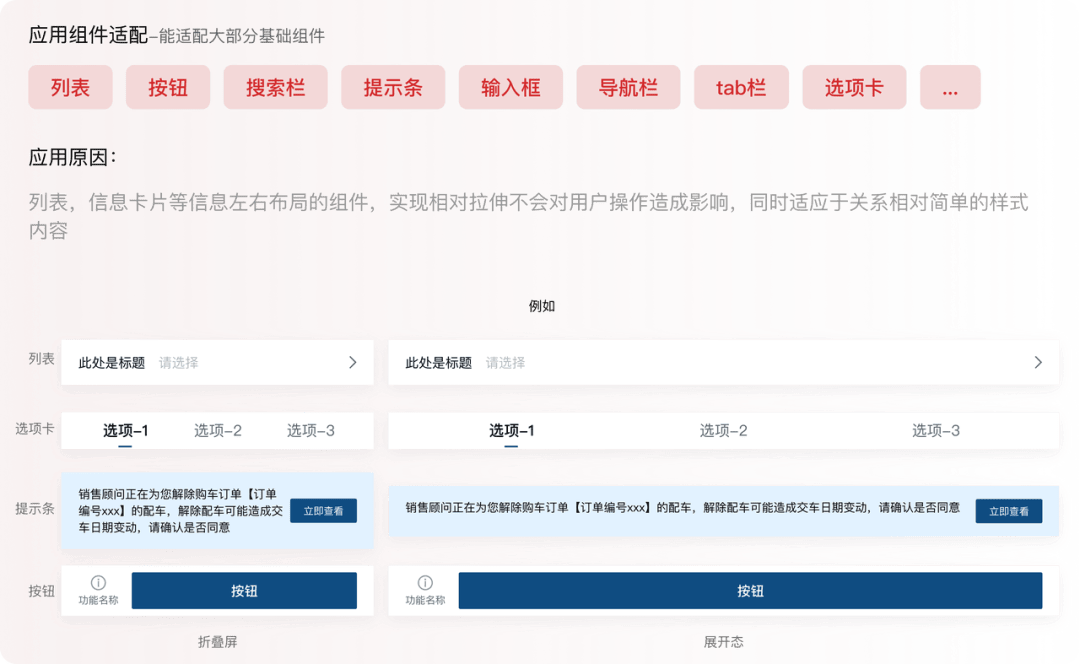
Task: Click the 导航栏 component tag
Action: pyautogui.click(x=628, y=87)
